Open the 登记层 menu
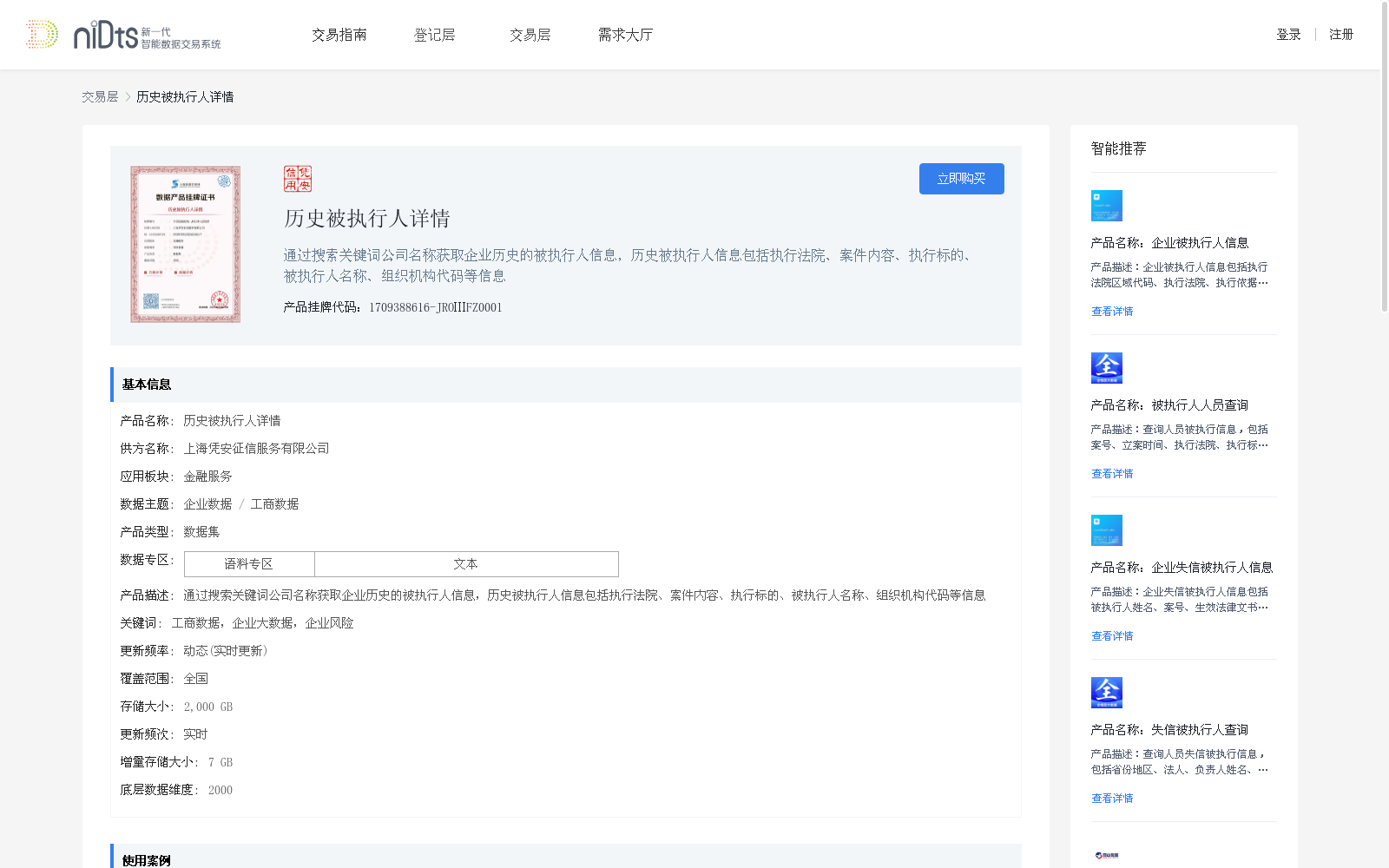Viewport: 1389px width, 868px height. [x=435, y=35]
